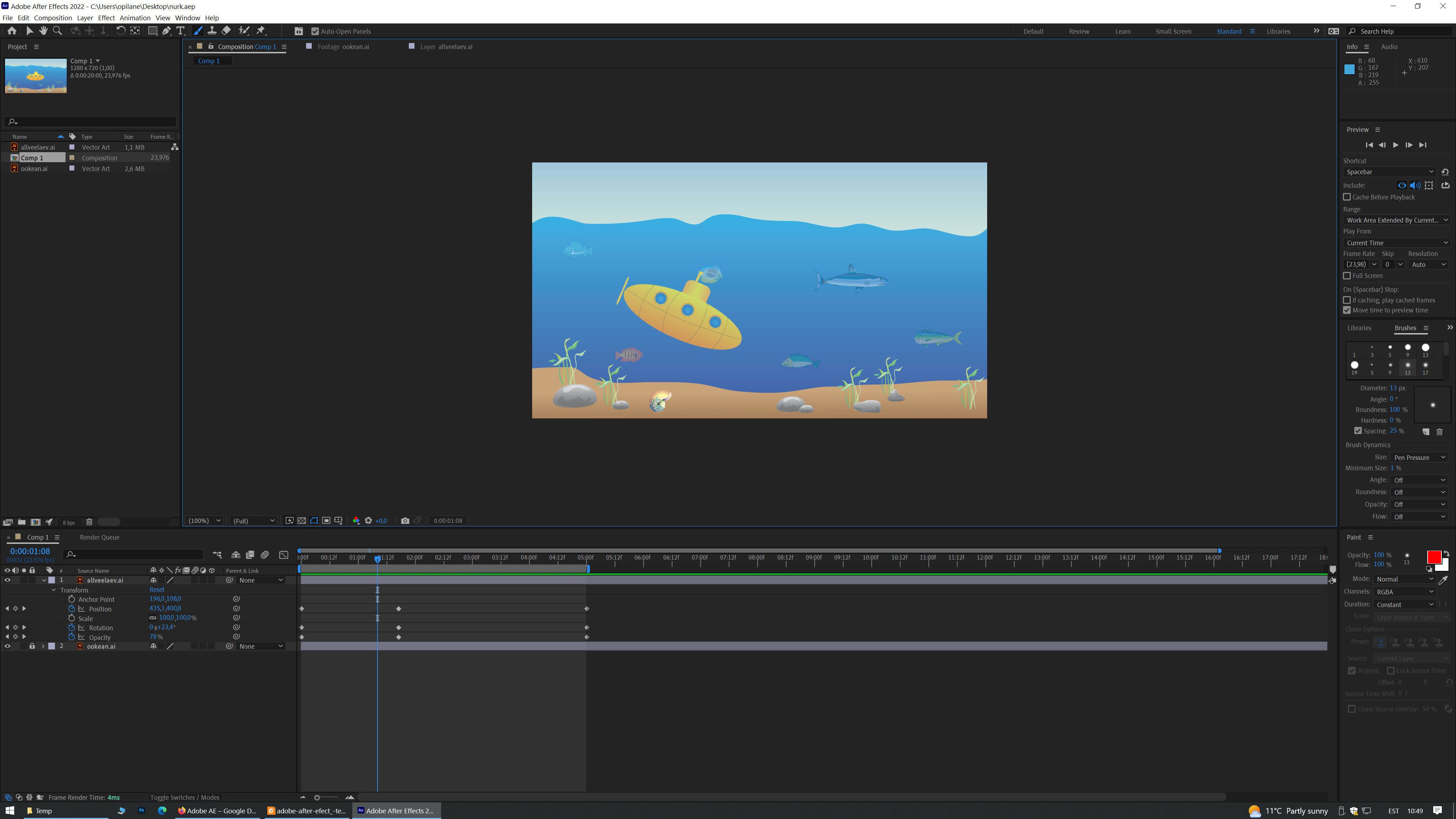Click Toggle Switches / Modes button
1456x819 pixels.
pyautogui.click(x=184, y=798)
